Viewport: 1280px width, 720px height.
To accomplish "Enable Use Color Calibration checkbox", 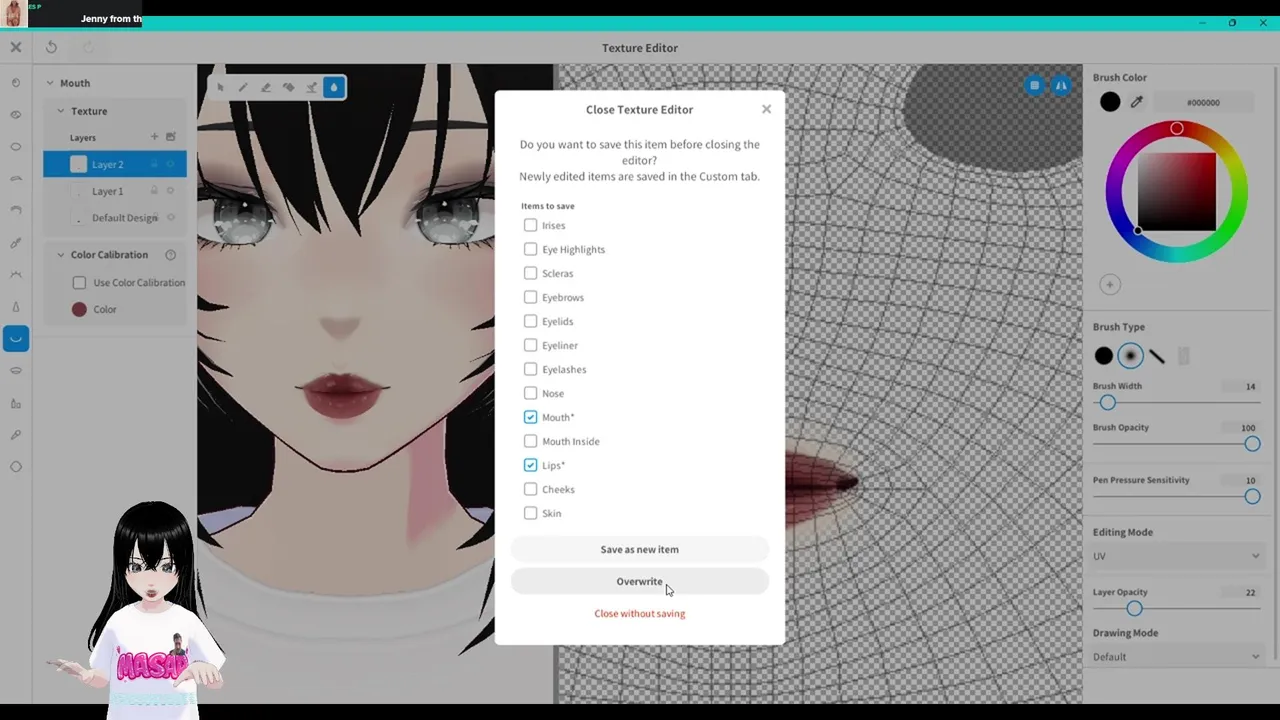I will [x=79, y=283].
